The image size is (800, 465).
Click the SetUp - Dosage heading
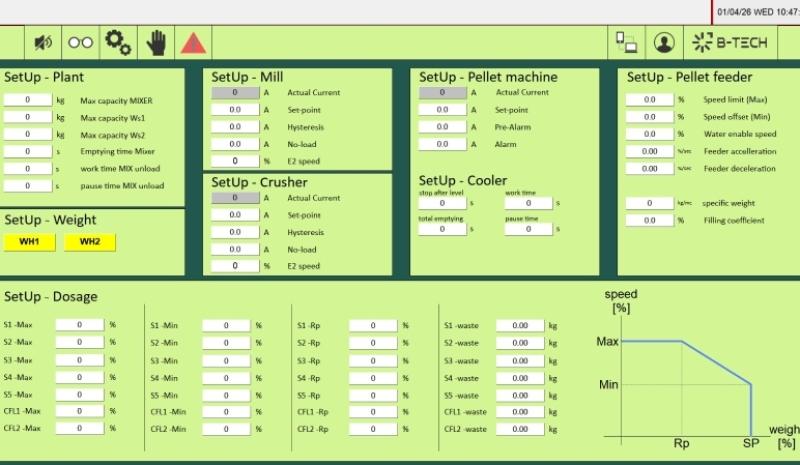coord(51,297)
